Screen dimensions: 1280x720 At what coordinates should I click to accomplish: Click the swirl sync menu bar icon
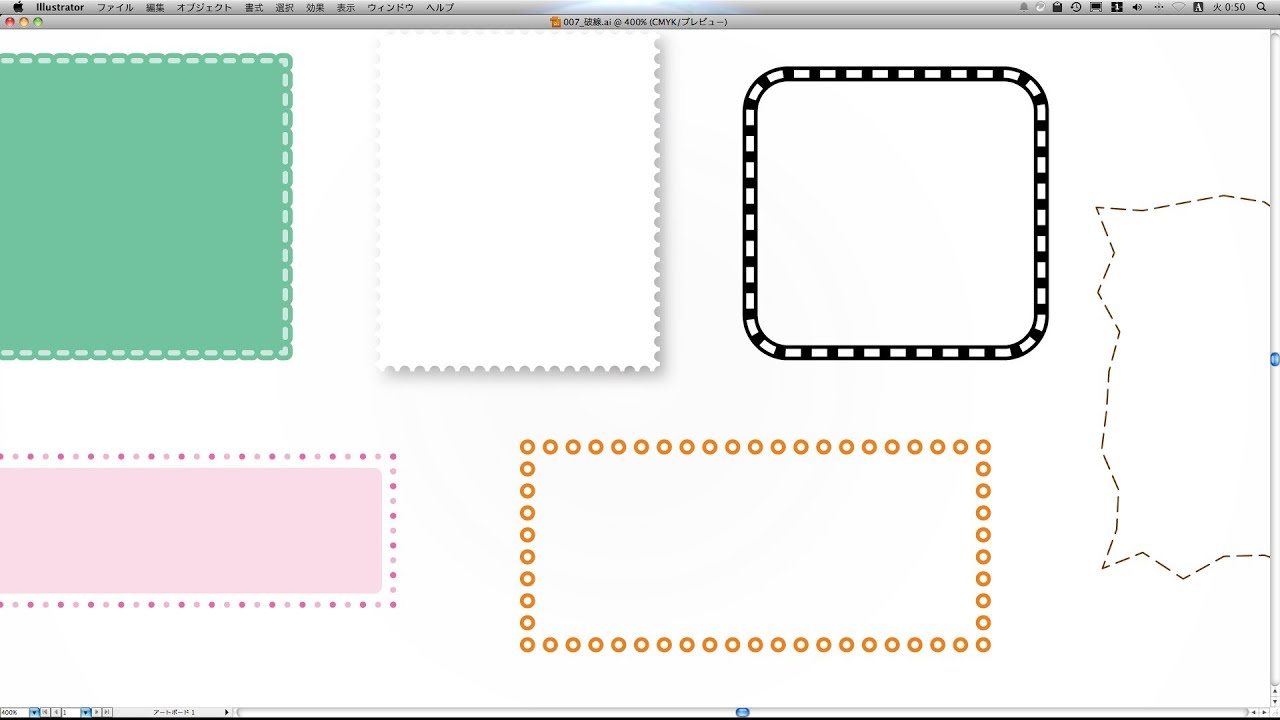pyautogui.click(x=1040, y=7)
